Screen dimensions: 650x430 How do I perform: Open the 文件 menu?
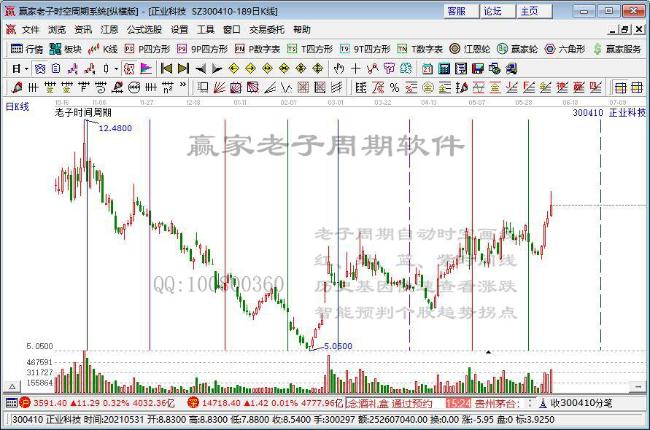(x=30, y=29)
